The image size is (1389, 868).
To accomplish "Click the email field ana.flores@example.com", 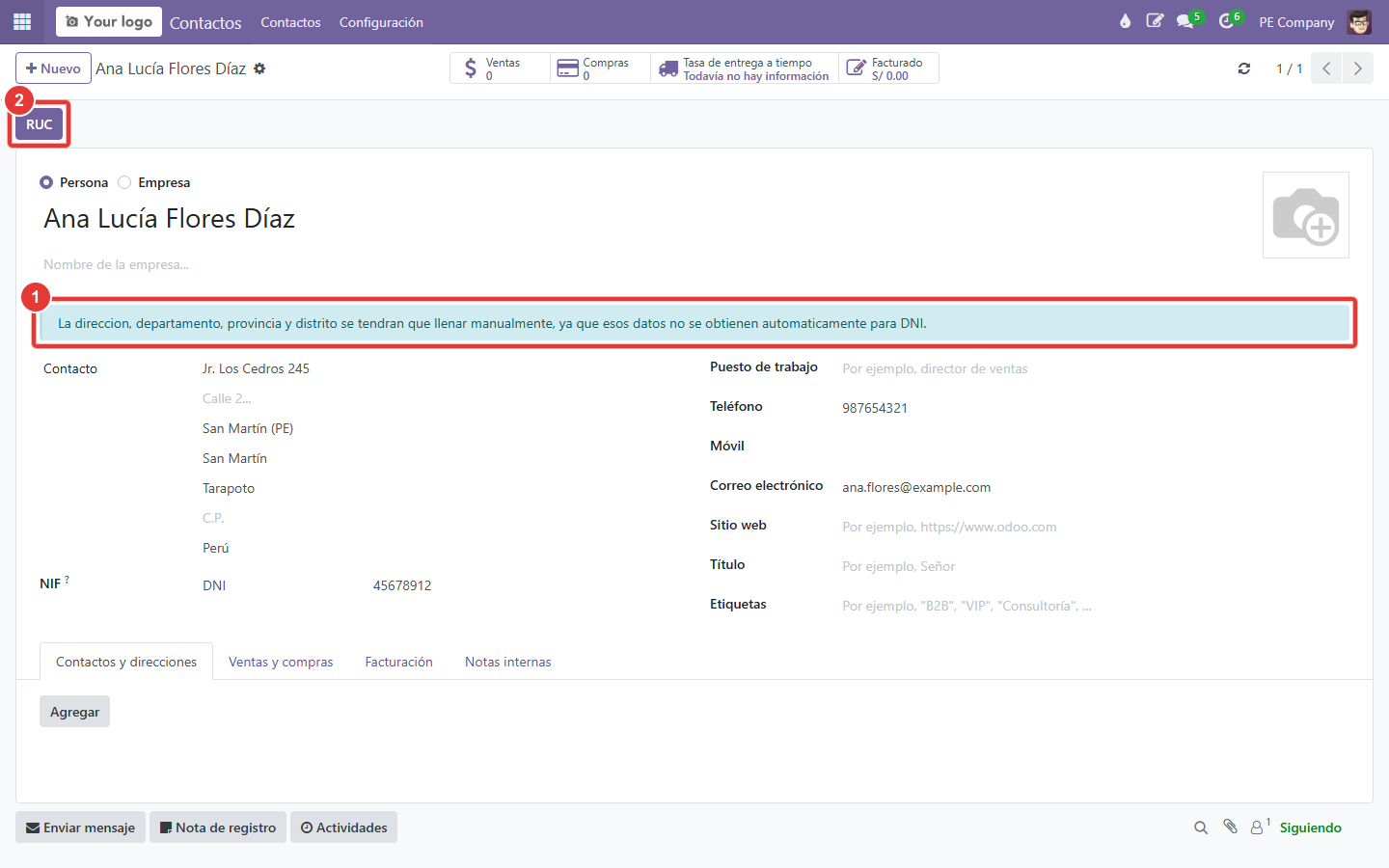I will click(1096, 487).
